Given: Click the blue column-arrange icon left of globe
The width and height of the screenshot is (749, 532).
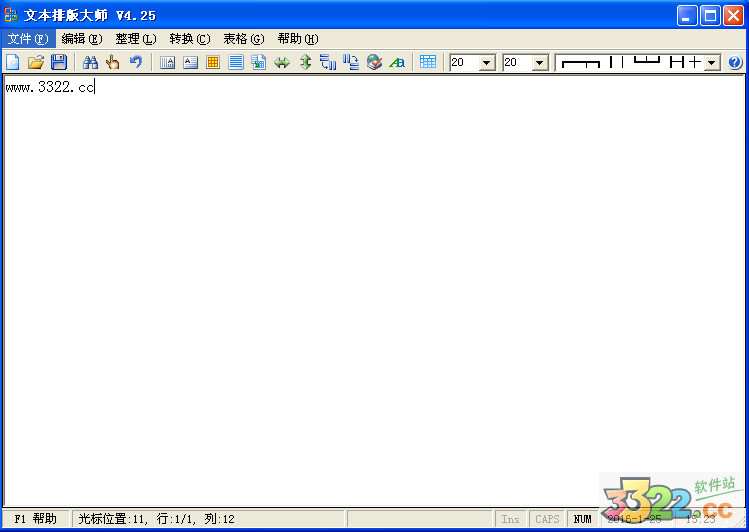Looking at the screenshot, I should tap(328, 62).
